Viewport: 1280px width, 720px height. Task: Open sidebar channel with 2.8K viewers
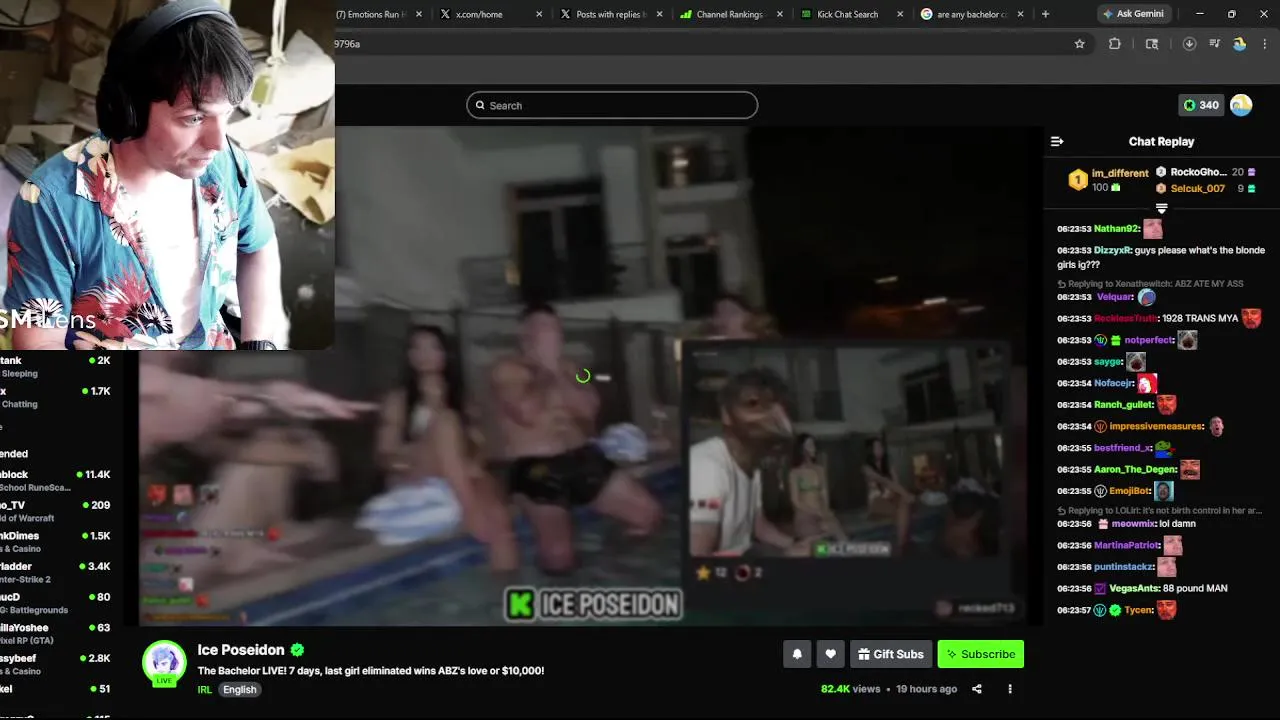[x=56, y=664]
